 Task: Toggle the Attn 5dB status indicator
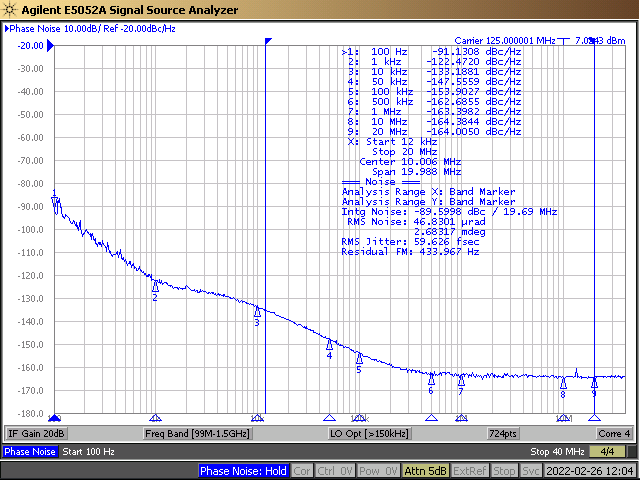click(x=424, y=471)
